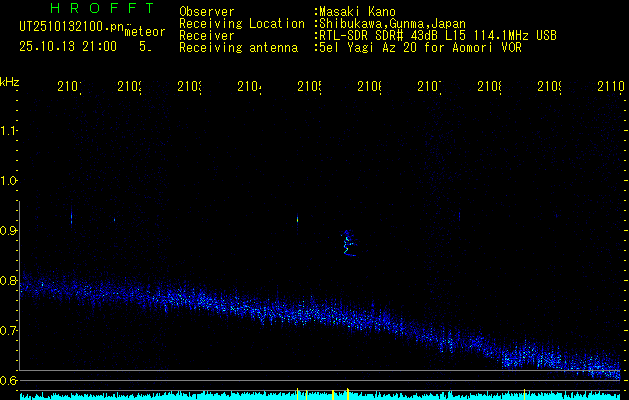The height and width of the screenshot is (400, 629).
Task: Click the Receiving antenna label
Action: [238, 48]
